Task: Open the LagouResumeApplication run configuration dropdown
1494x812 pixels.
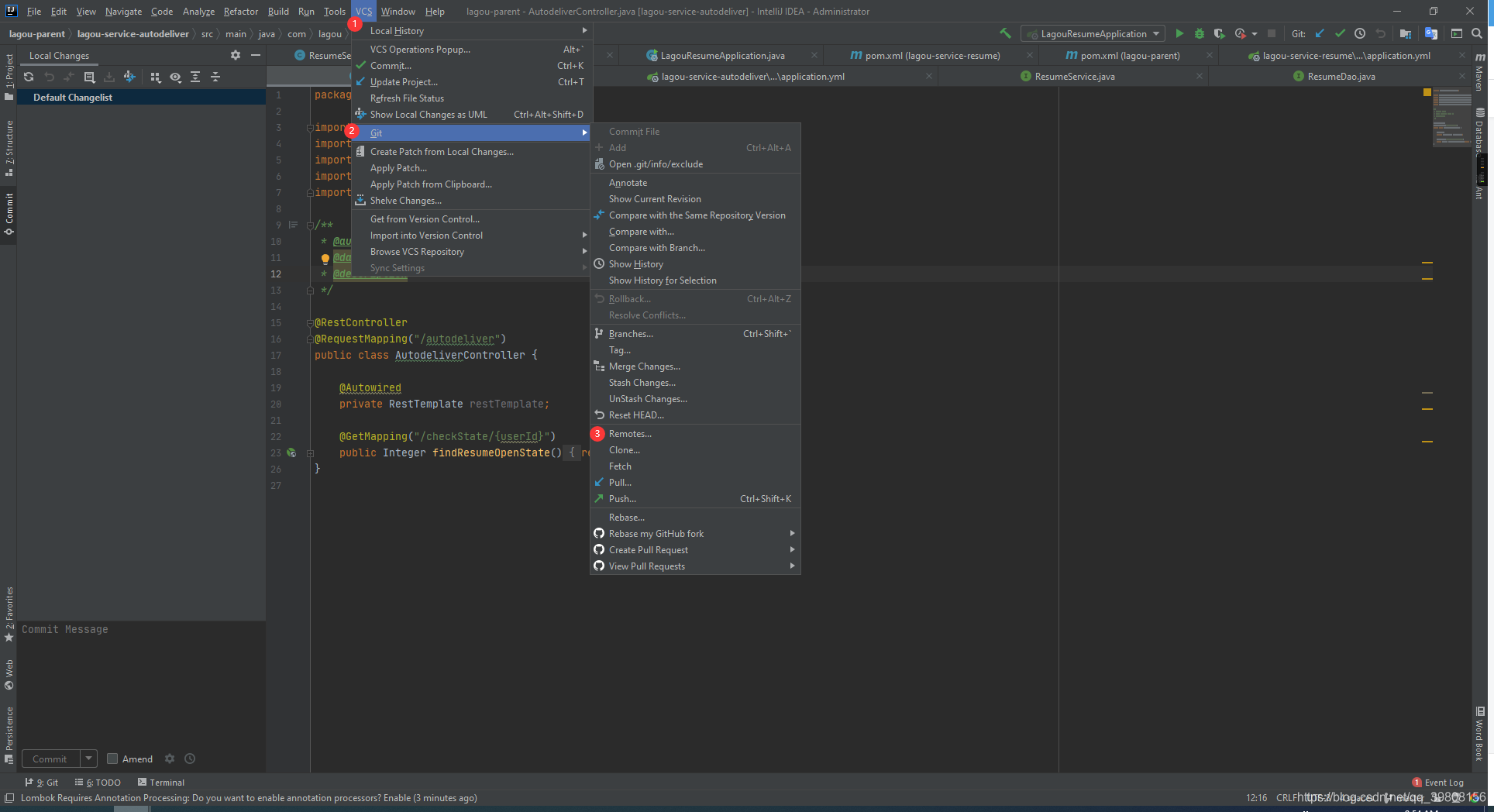Action: click(1093, 33)
